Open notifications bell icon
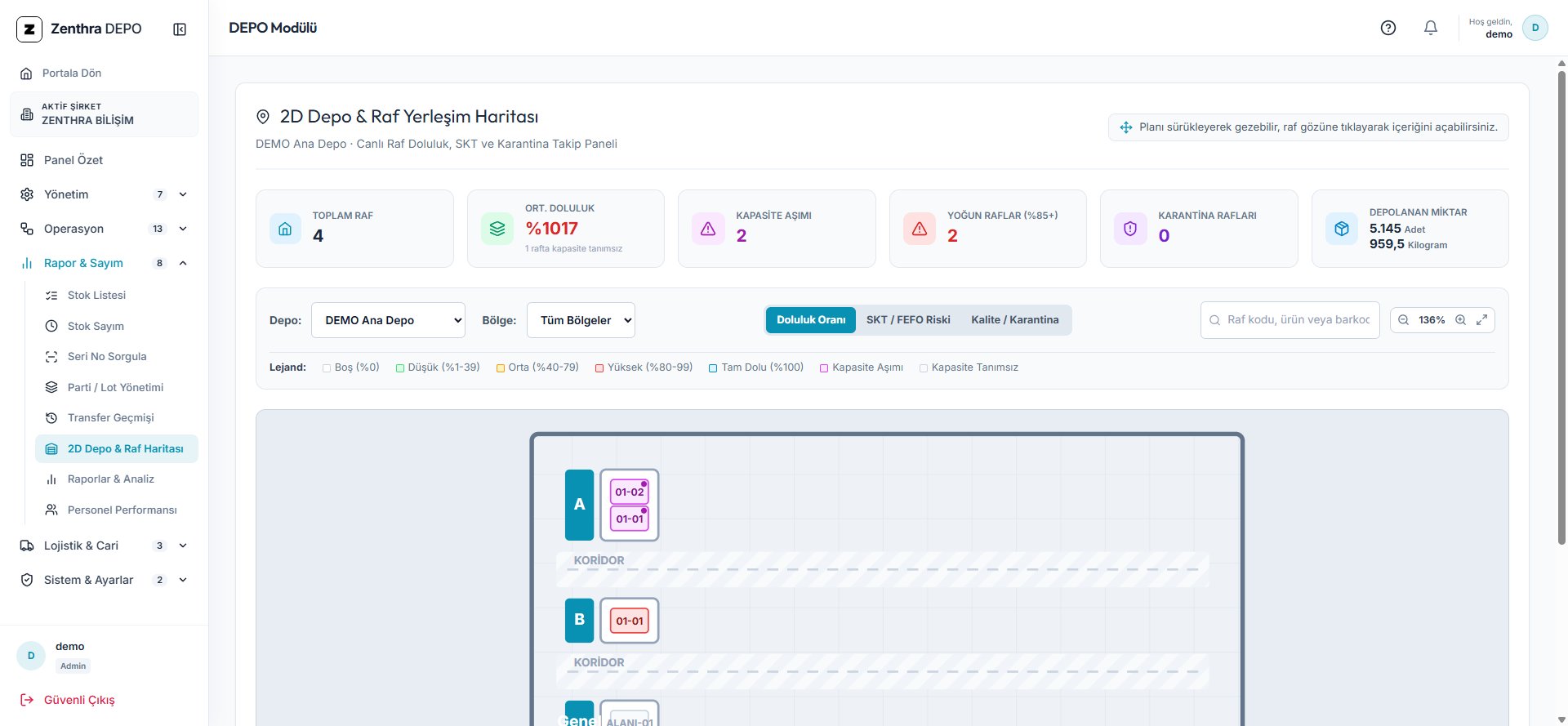This screenshot has height=726, width=1568. point(1431,28)
